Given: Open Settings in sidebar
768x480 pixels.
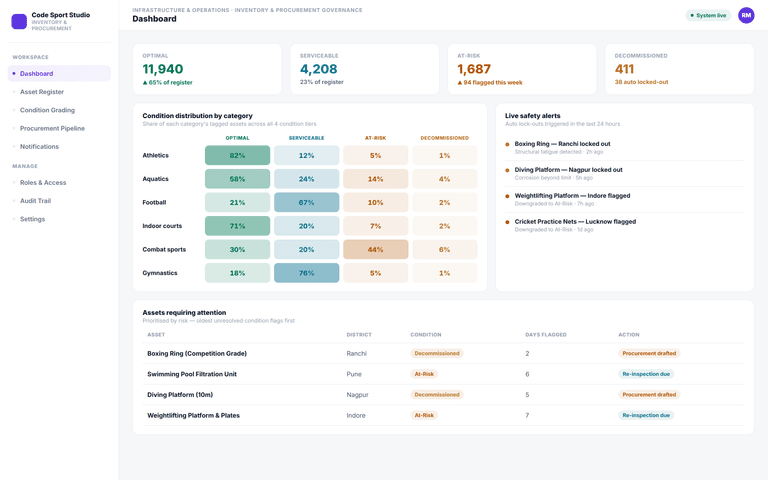Looking at the screenshot, I should (x=59, y=219).
